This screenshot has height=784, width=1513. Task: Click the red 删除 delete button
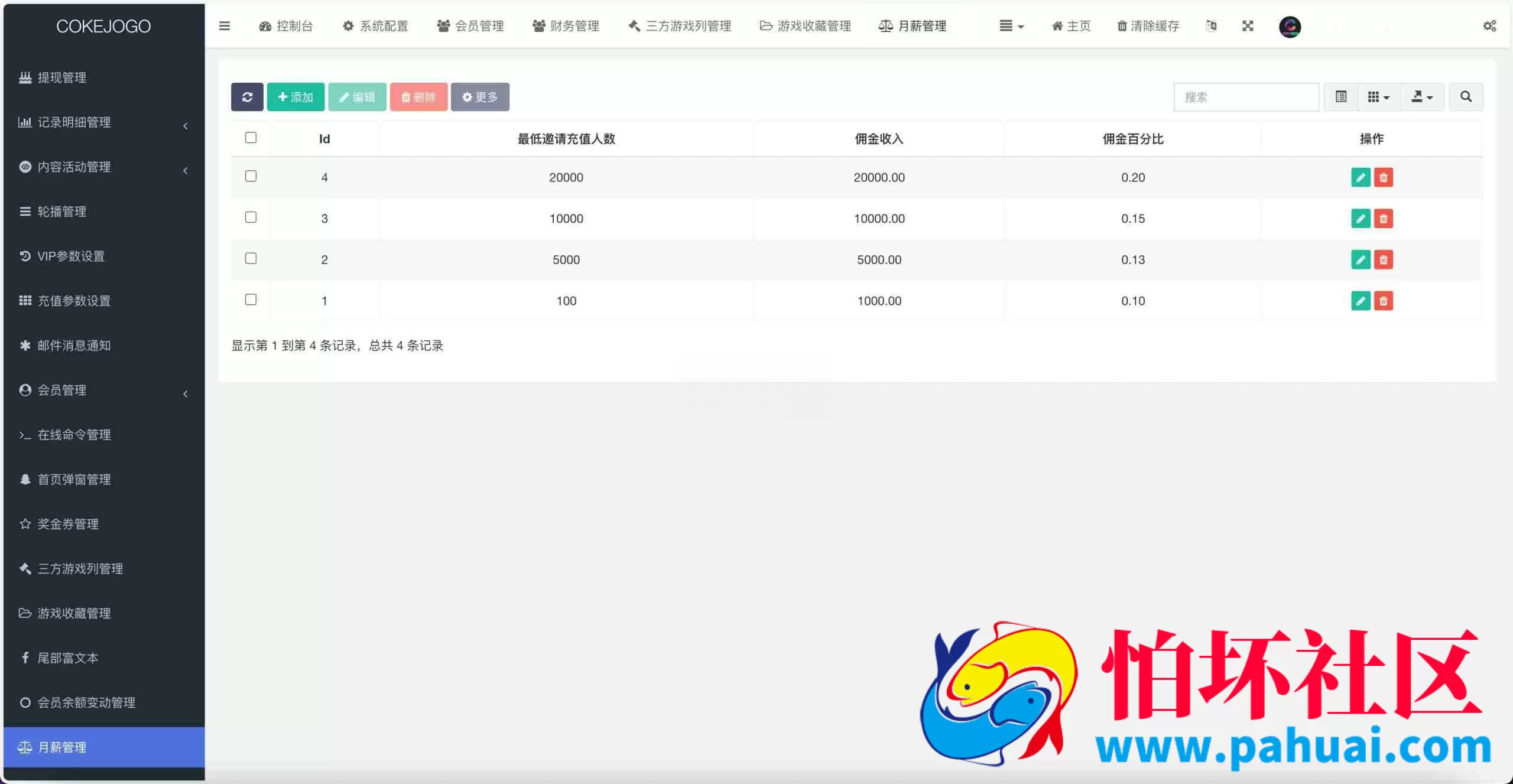click(x=418, y=97)
